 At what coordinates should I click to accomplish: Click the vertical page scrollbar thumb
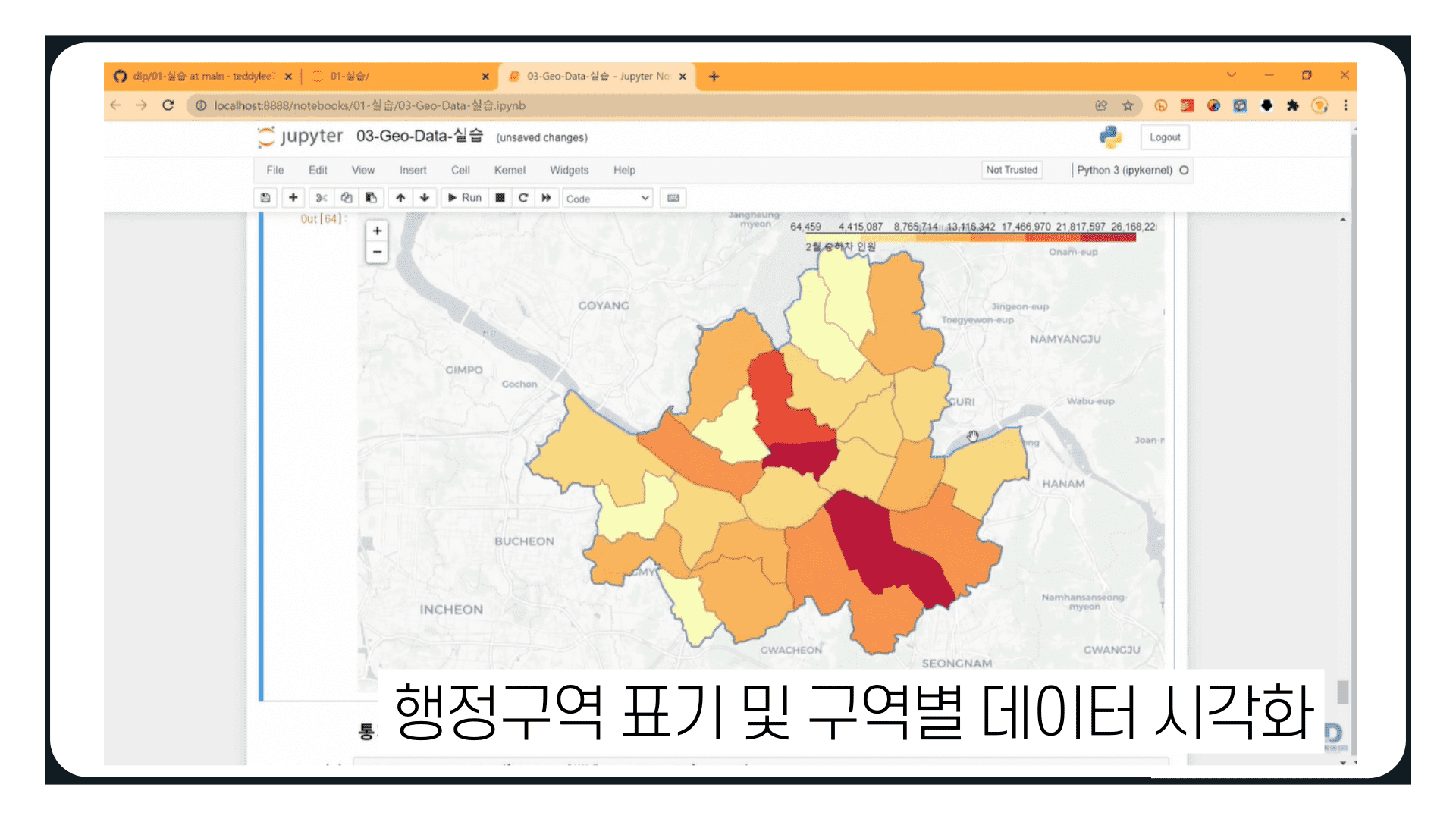pyautogui.click(x=1343, y=692)
